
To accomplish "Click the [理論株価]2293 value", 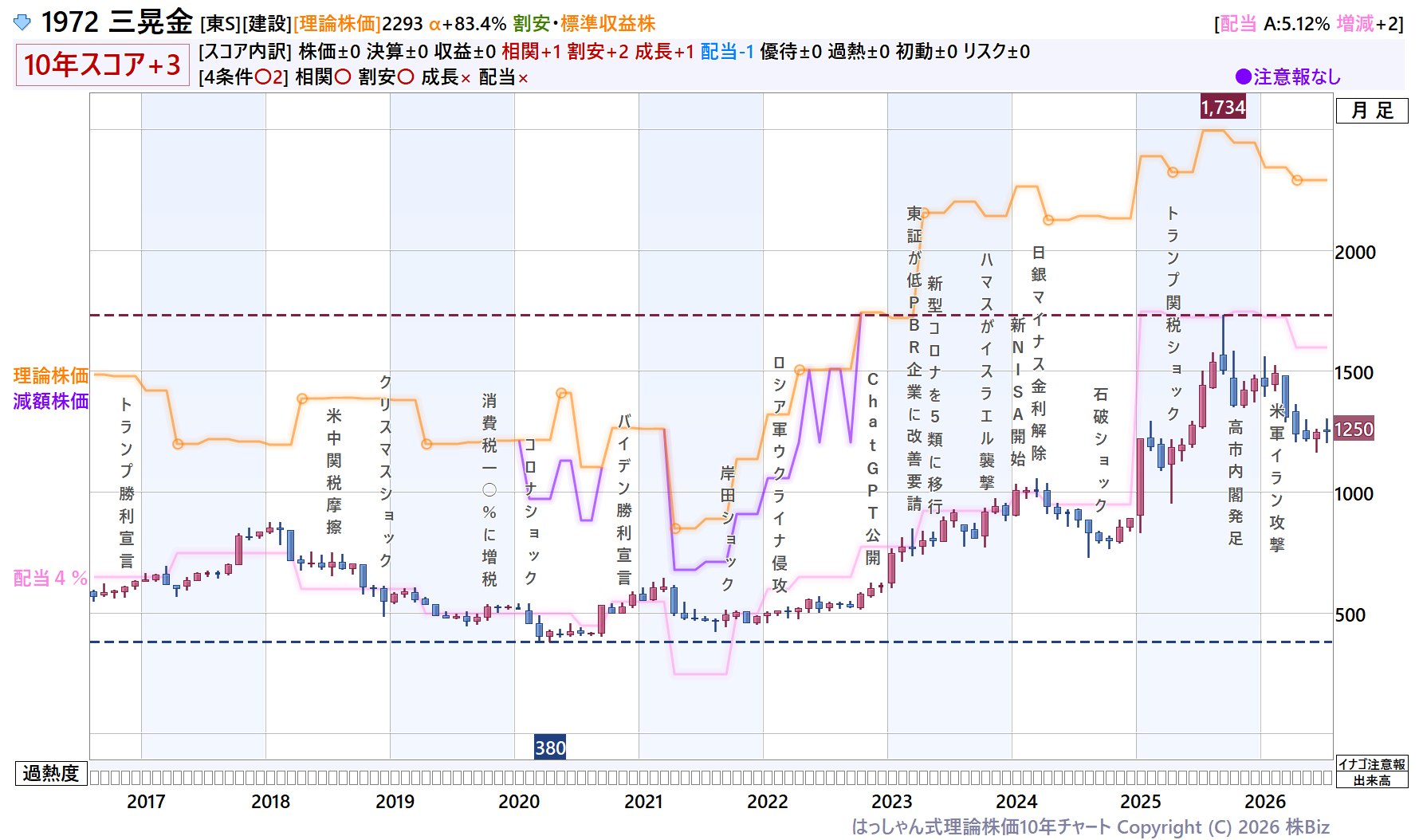I will tap(358, 24).
